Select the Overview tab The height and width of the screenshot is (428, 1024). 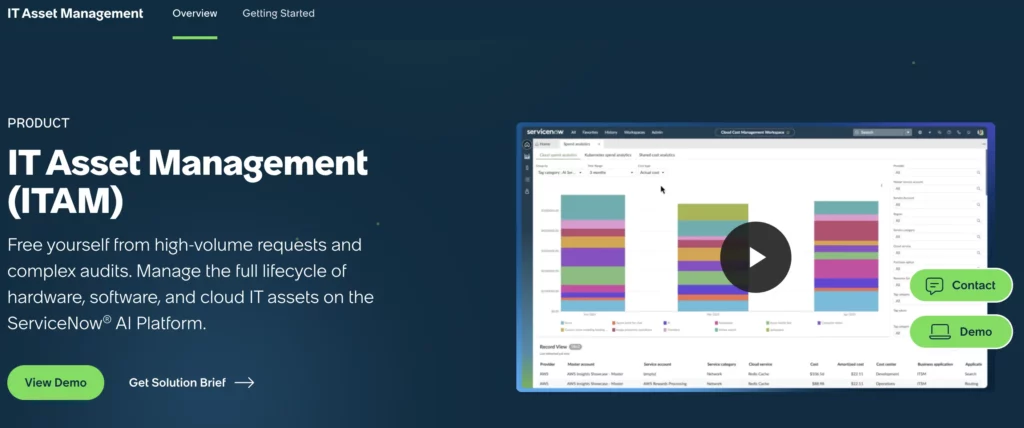195,13
